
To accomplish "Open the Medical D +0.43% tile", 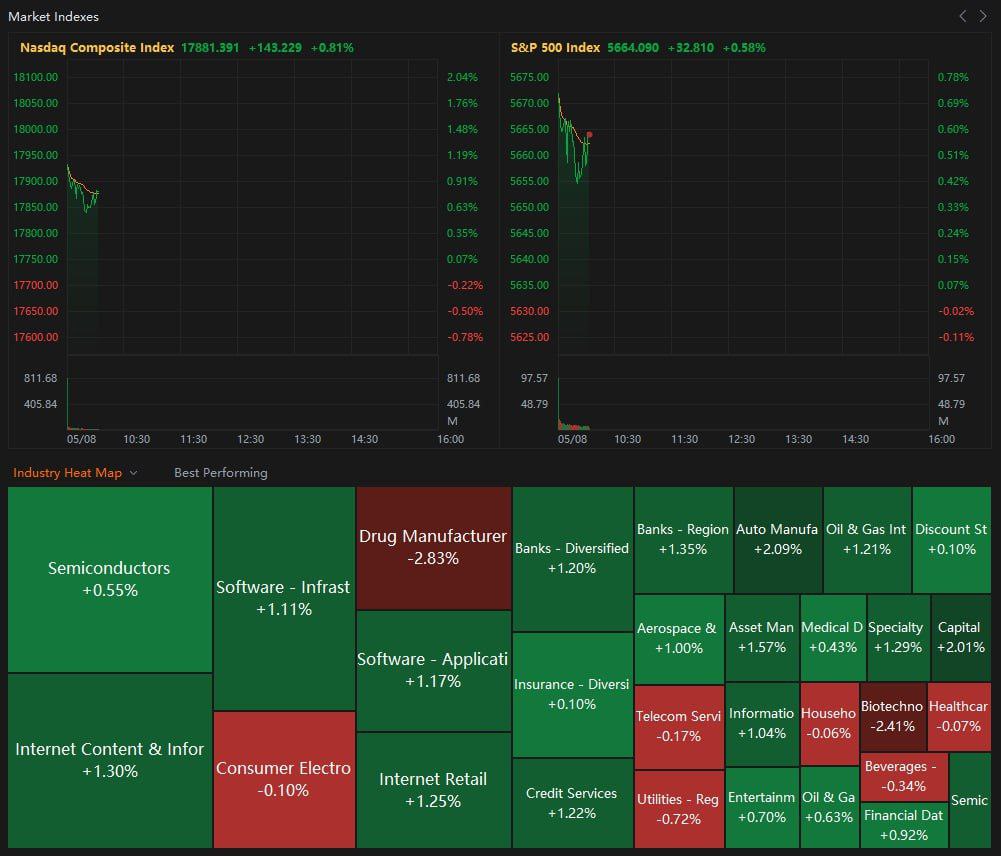I will 832,638.
